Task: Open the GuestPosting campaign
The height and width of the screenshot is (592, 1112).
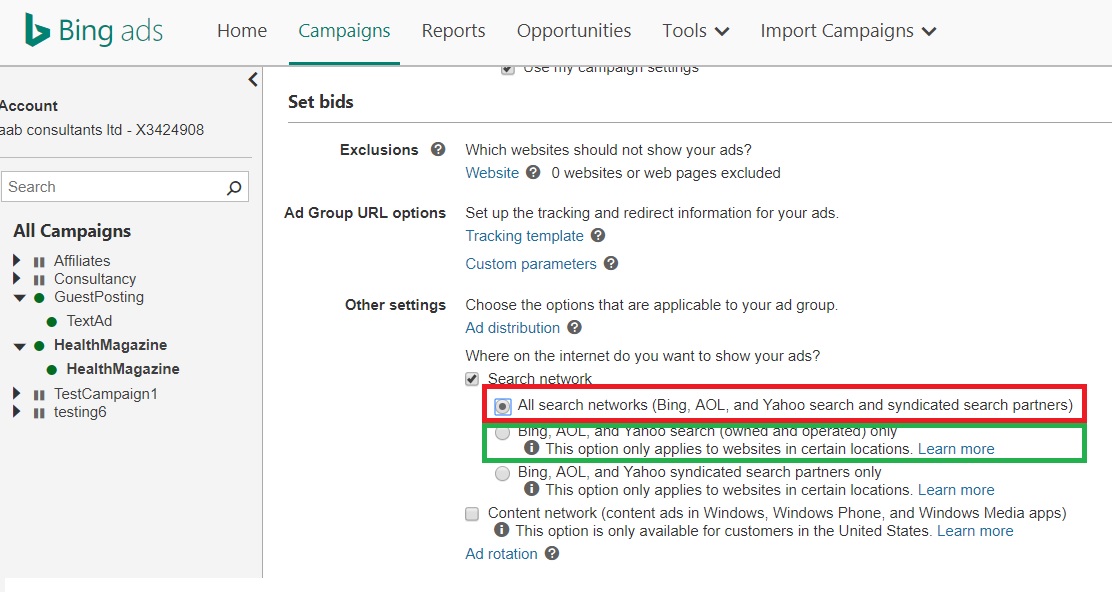Action: pos(99,297)
